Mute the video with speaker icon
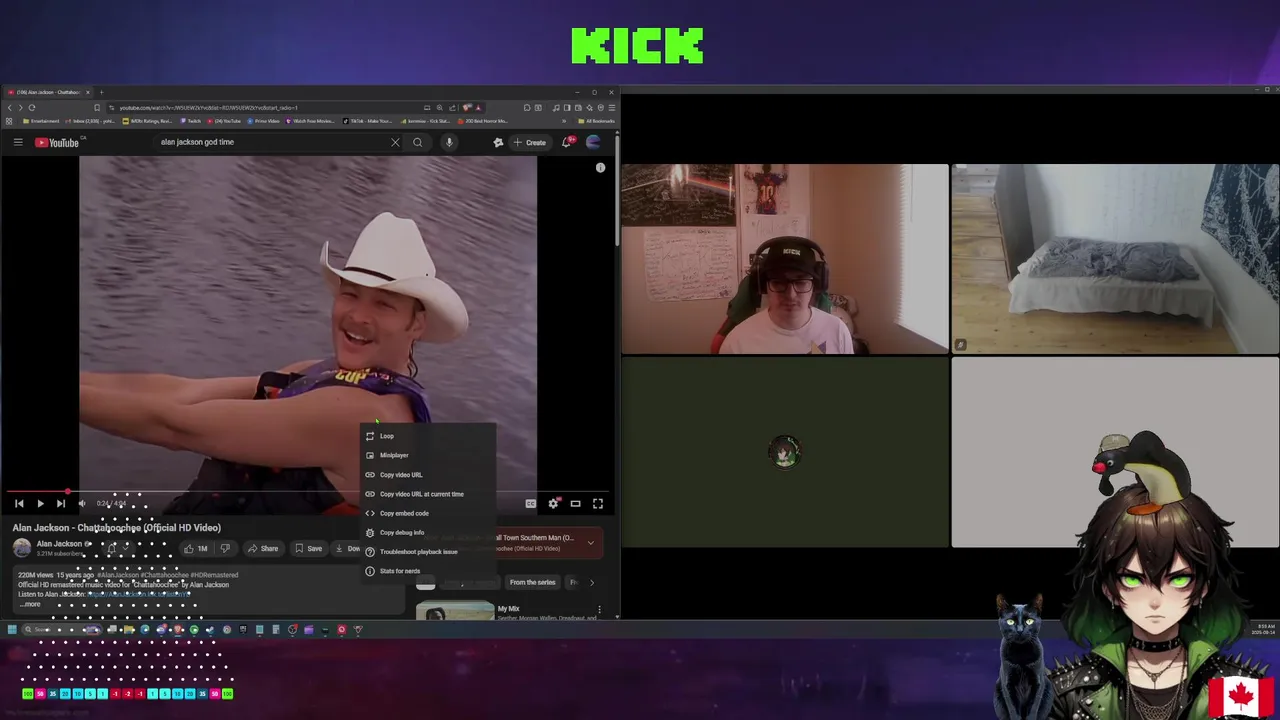The width and height of the screenshot is (1280, 720). pyautogui.click(x=82, y=504)
